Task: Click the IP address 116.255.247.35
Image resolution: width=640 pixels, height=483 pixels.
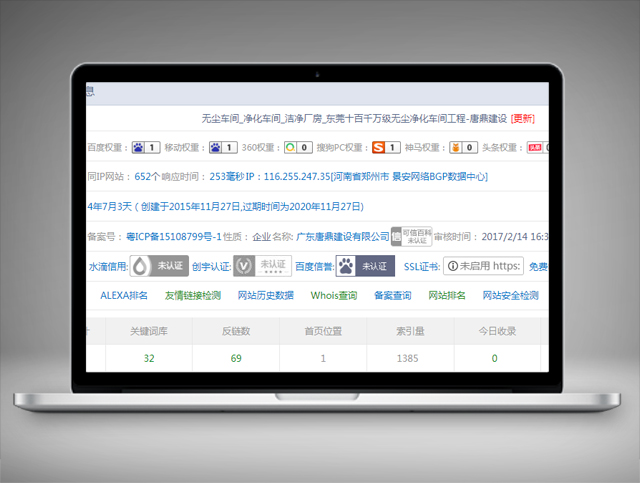Action: pyautogui.click(x=297, y=177)
